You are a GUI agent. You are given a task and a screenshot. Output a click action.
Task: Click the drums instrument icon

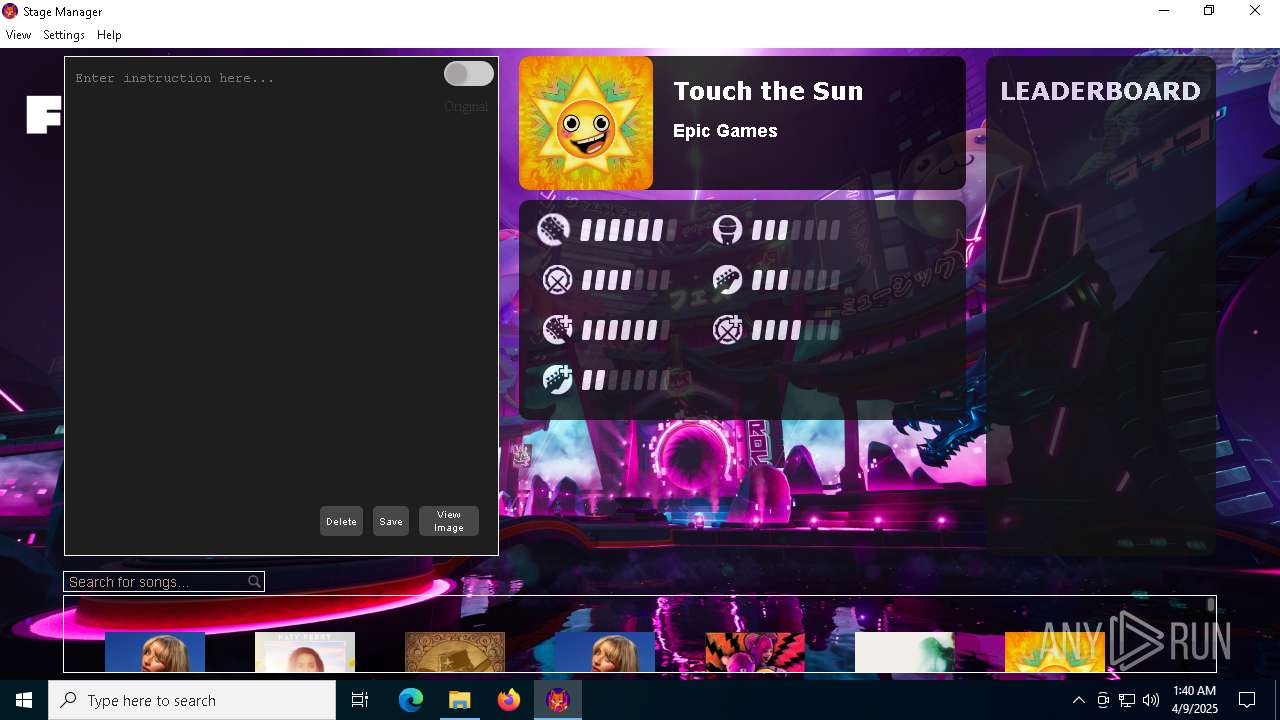557,280
